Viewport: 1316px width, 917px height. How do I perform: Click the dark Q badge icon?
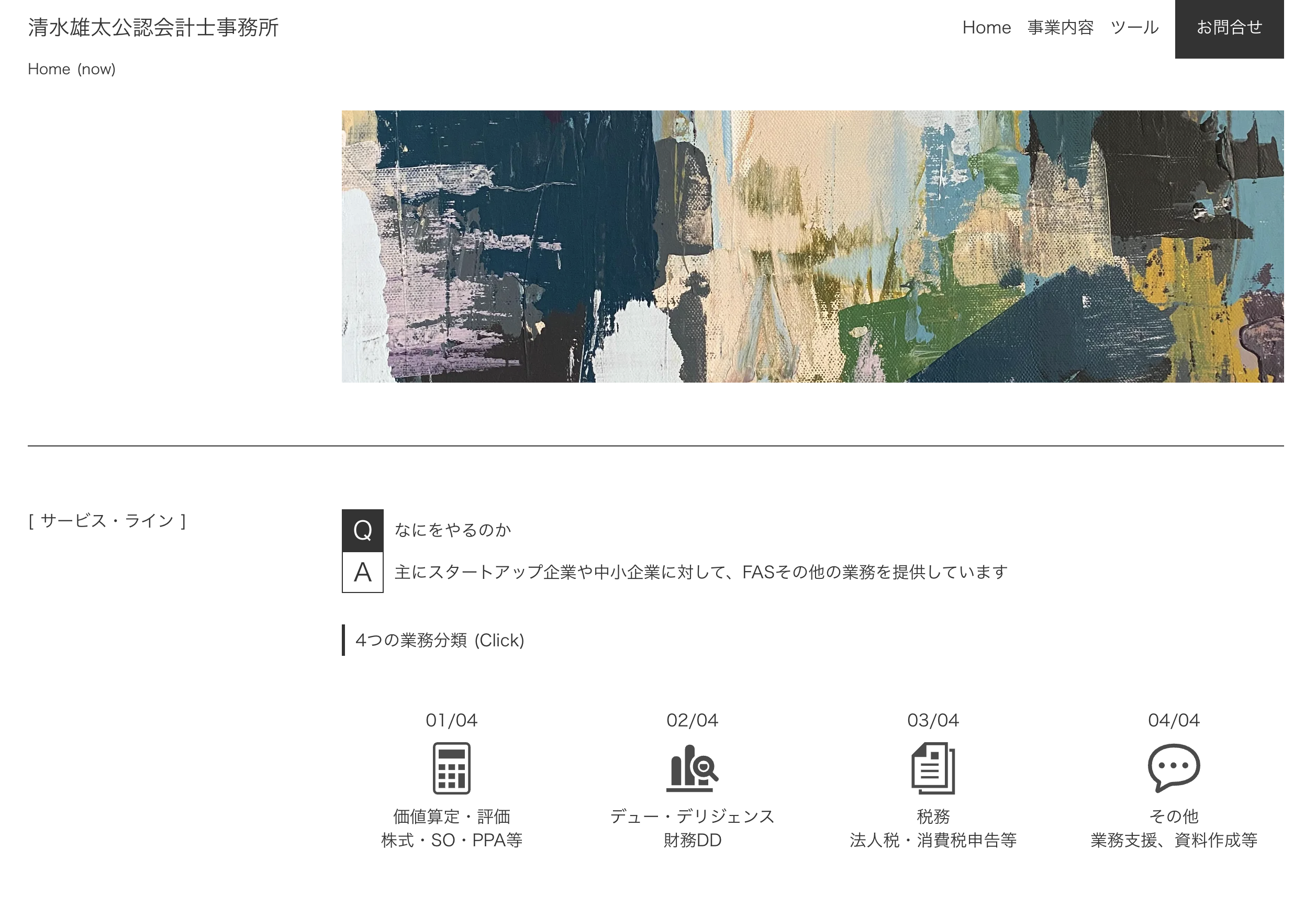(362, 530)
